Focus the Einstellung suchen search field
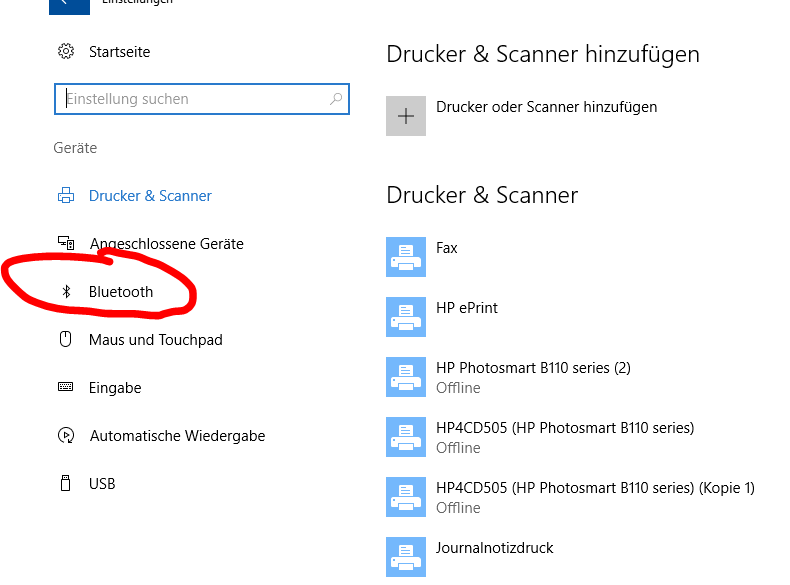This screenshot has height=585, width=790. tap(202, 99)
